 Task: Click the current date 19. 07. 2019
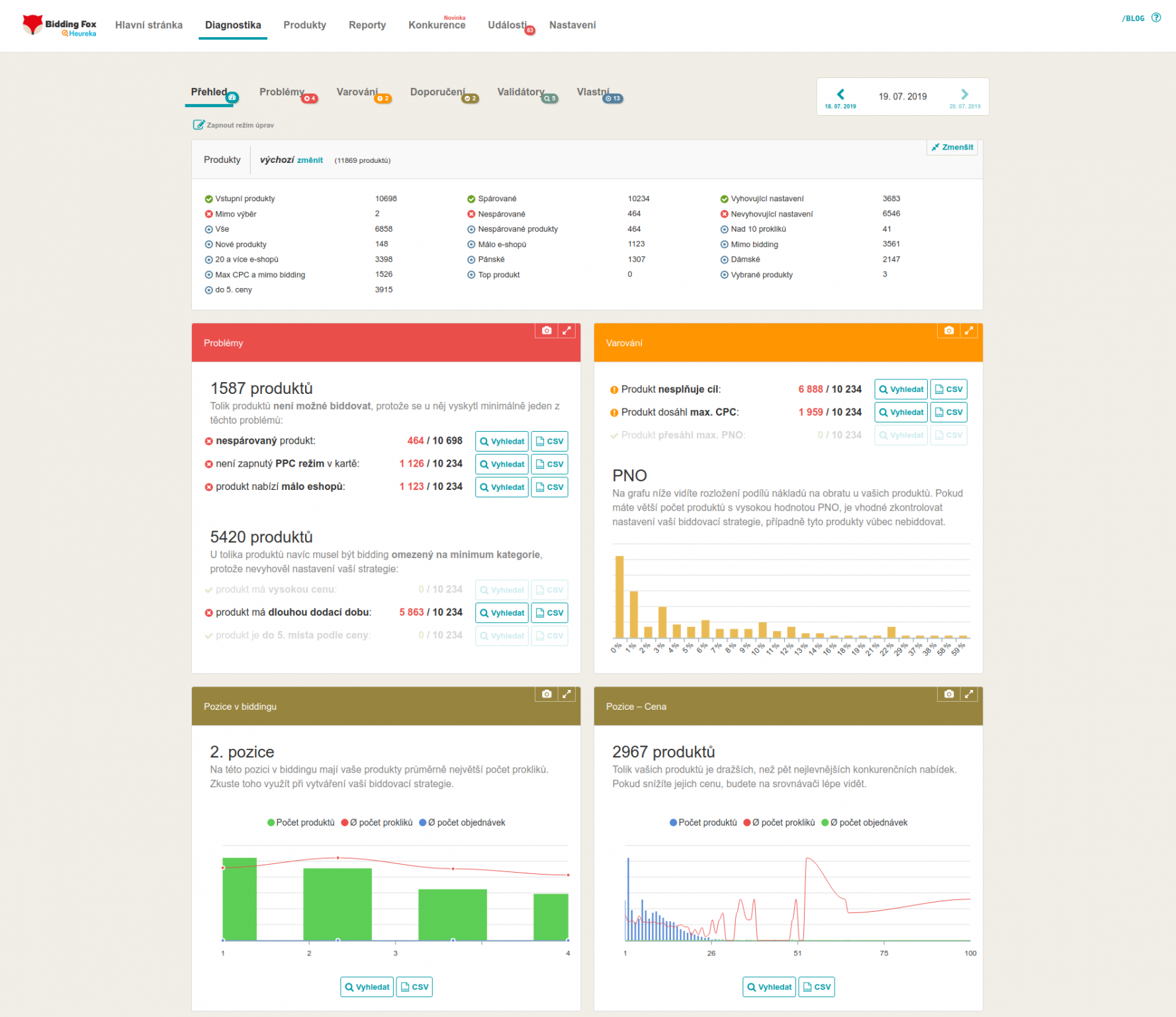pos(903,97)
